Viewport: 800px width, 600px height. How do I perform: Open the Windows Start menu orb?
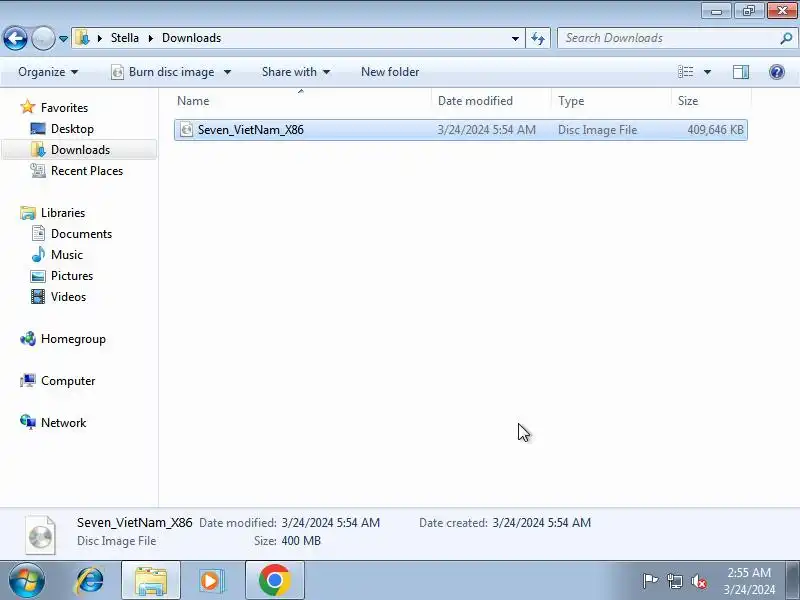[x=26, y=580]
